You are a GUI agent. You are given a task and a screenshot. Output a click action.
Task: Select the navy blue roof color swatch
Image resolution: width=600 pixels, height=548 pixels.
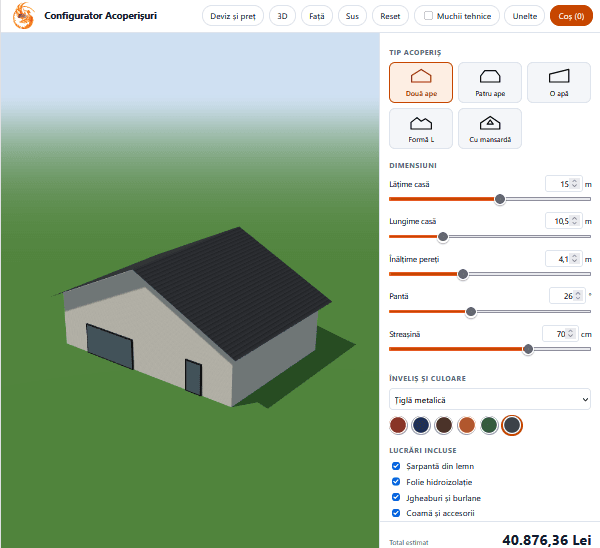(421, 425)
